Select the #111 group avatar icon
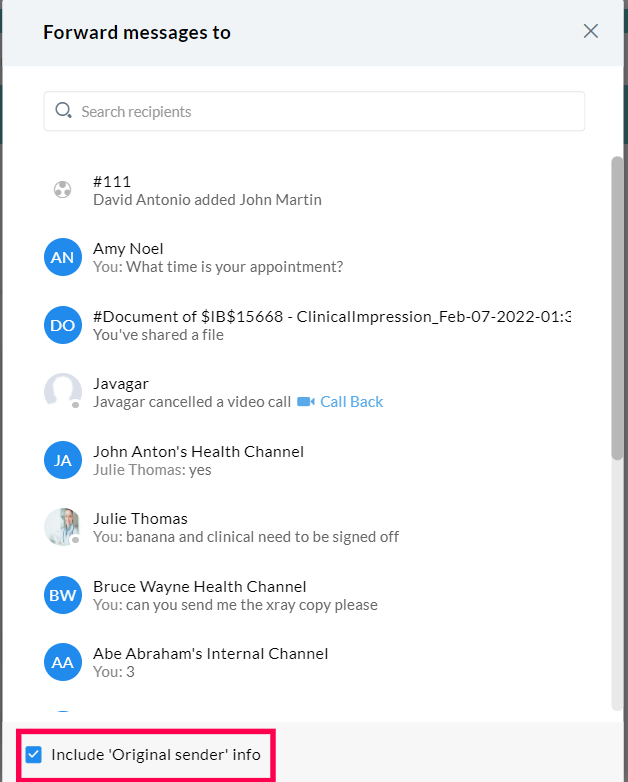The width and height of the screenshot is (628, 782). pyautogui.click(x=62, y=190)
